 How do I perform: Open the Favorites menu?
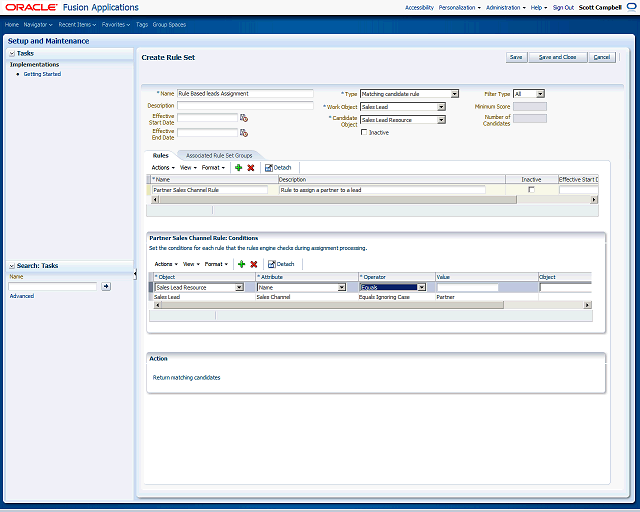click(116, 25)
